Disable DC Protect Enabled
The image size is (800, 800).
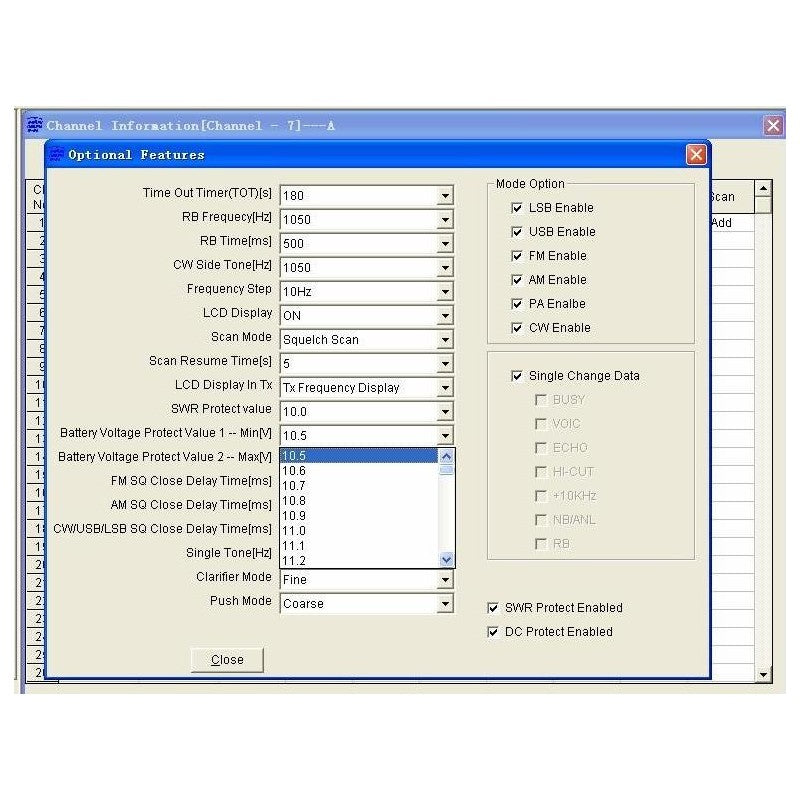[492, 632]
